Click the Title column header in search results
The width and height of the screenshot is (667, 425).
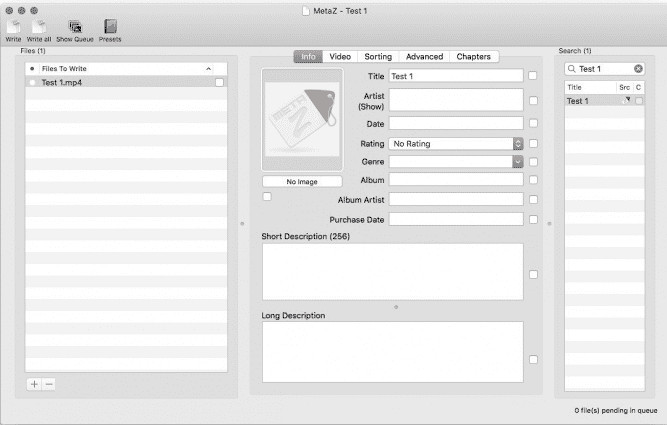pyautogui.click(x=590, y=87)
